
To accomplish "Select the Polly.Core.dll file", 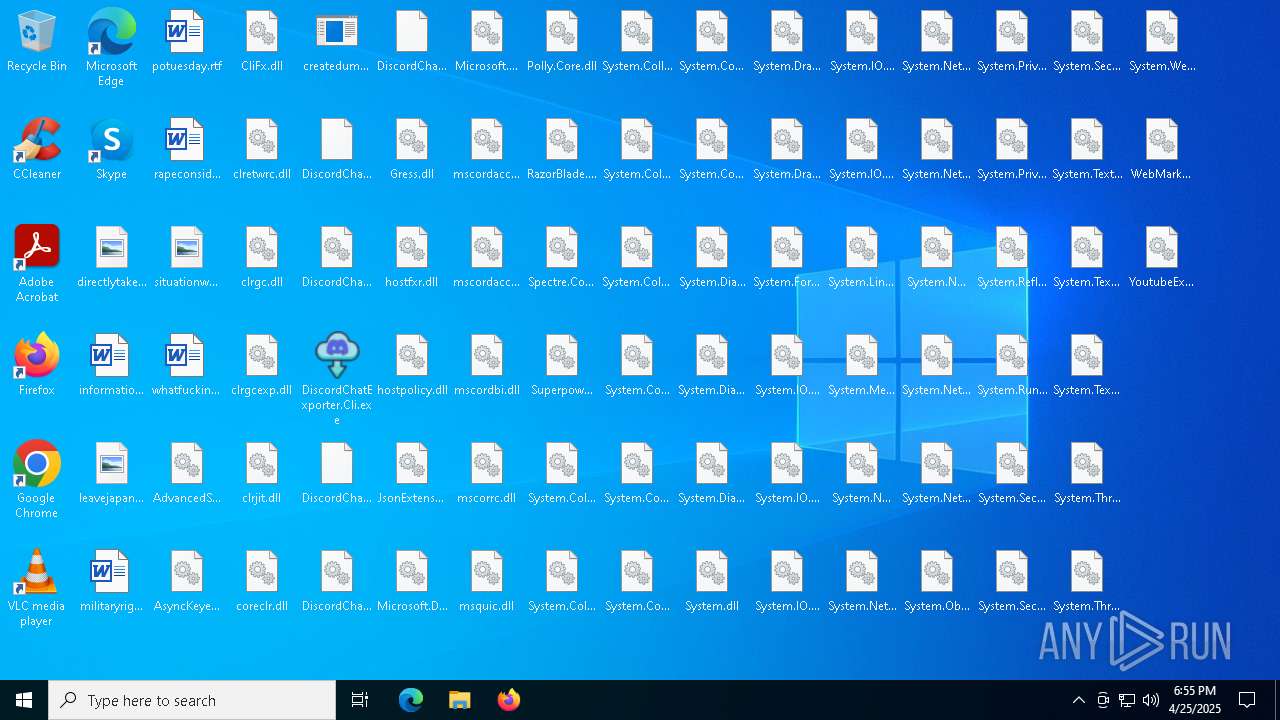I will 562,42.
